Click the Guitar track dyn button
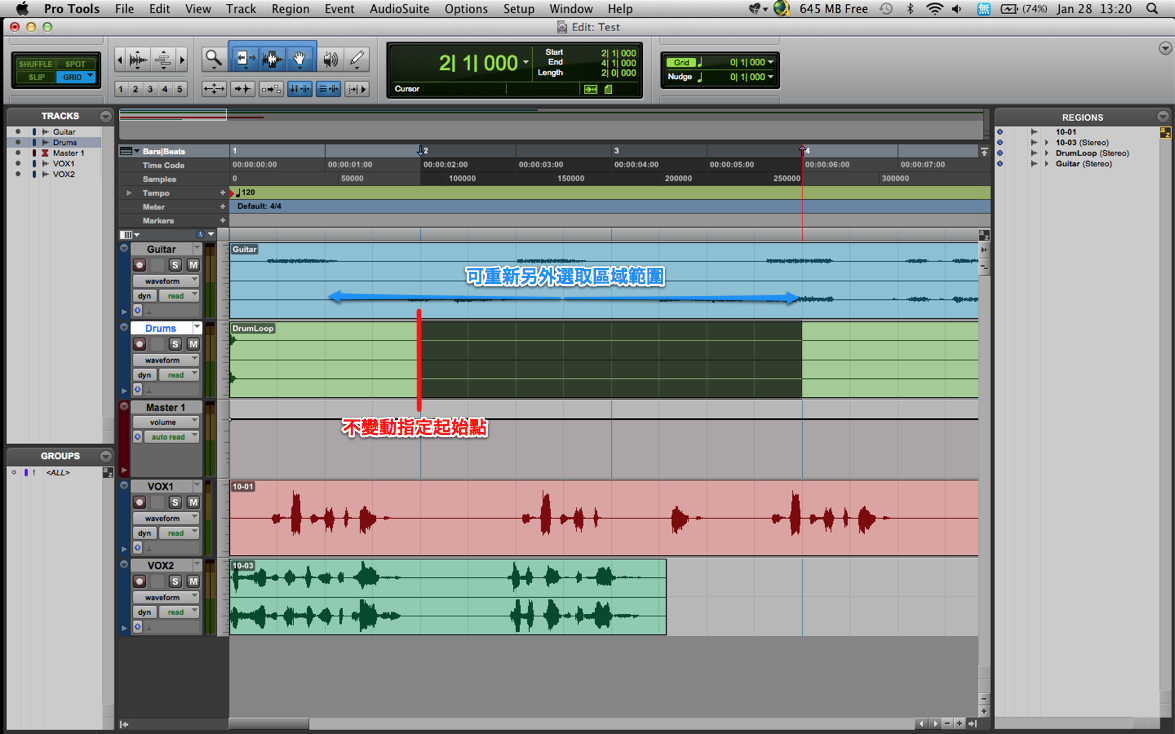 click(x=145, y=296)
